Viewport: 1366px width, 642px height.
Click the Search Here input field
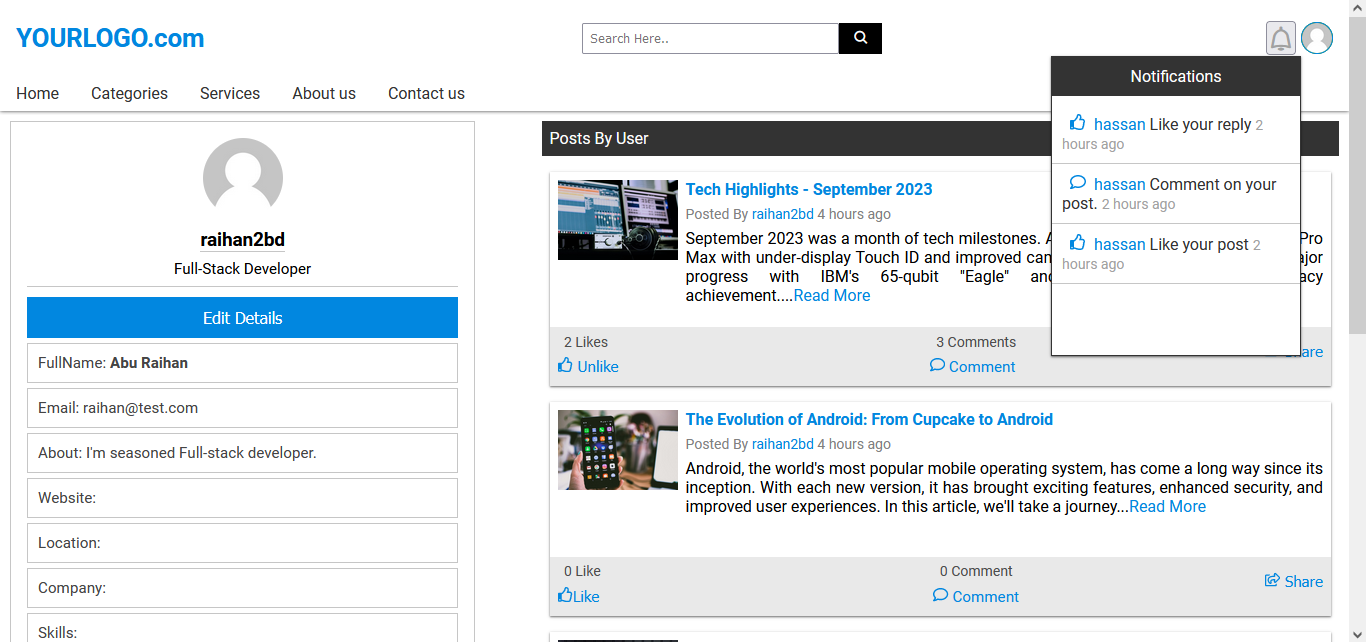(710, 39)
